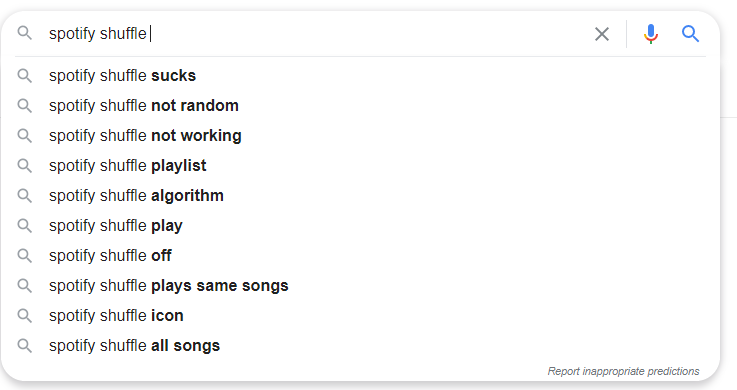Choose 'spotify shuffle not working' suggestion

(361, 136)
